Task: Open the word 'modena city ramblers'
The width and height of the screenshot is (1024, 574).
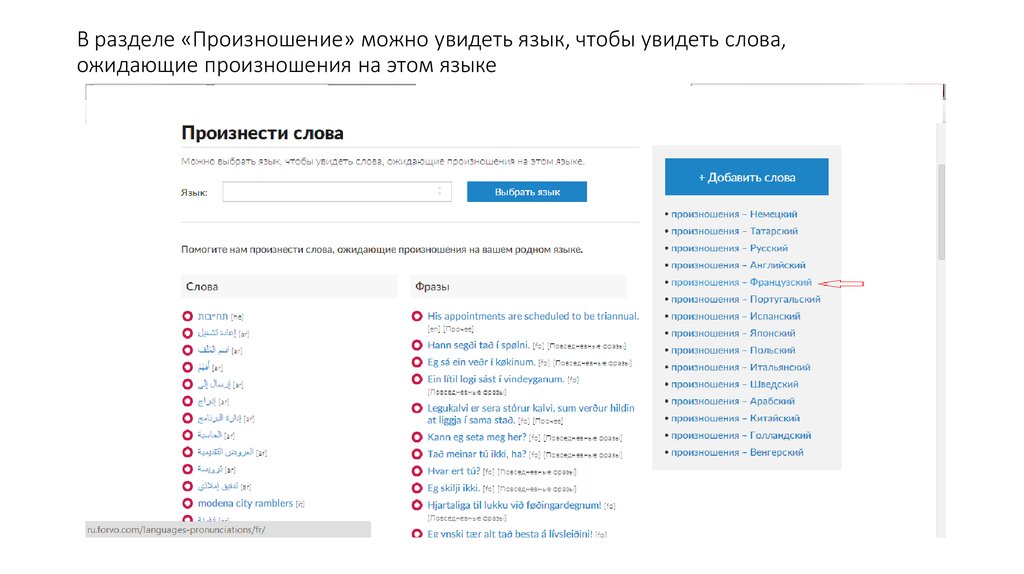Action: 246,503
